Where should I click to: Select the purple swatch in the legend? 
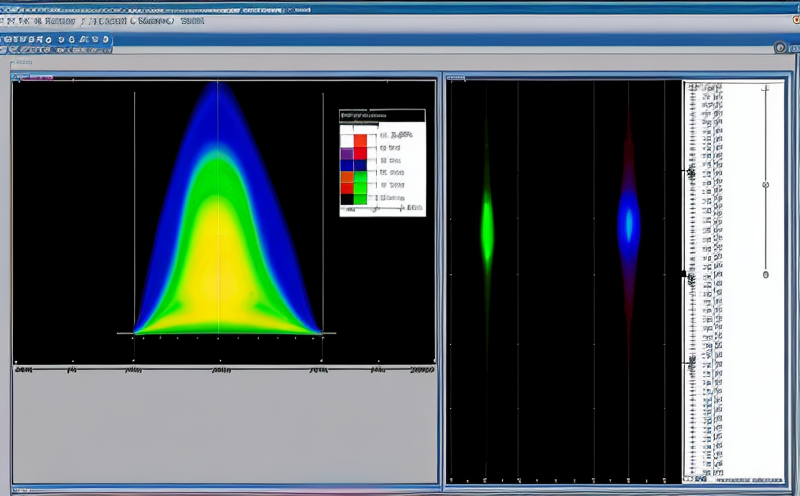[347, 154]
